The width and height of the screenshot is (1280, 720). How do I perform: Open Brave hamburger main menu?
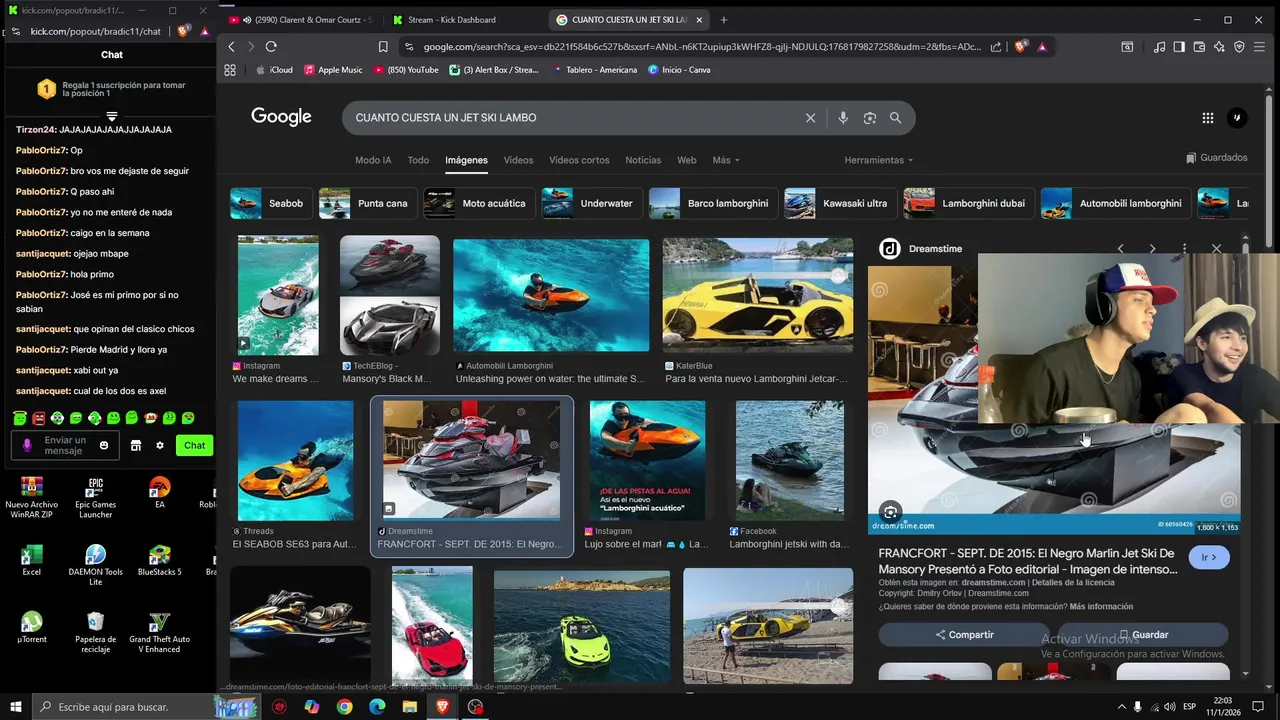1261,46
